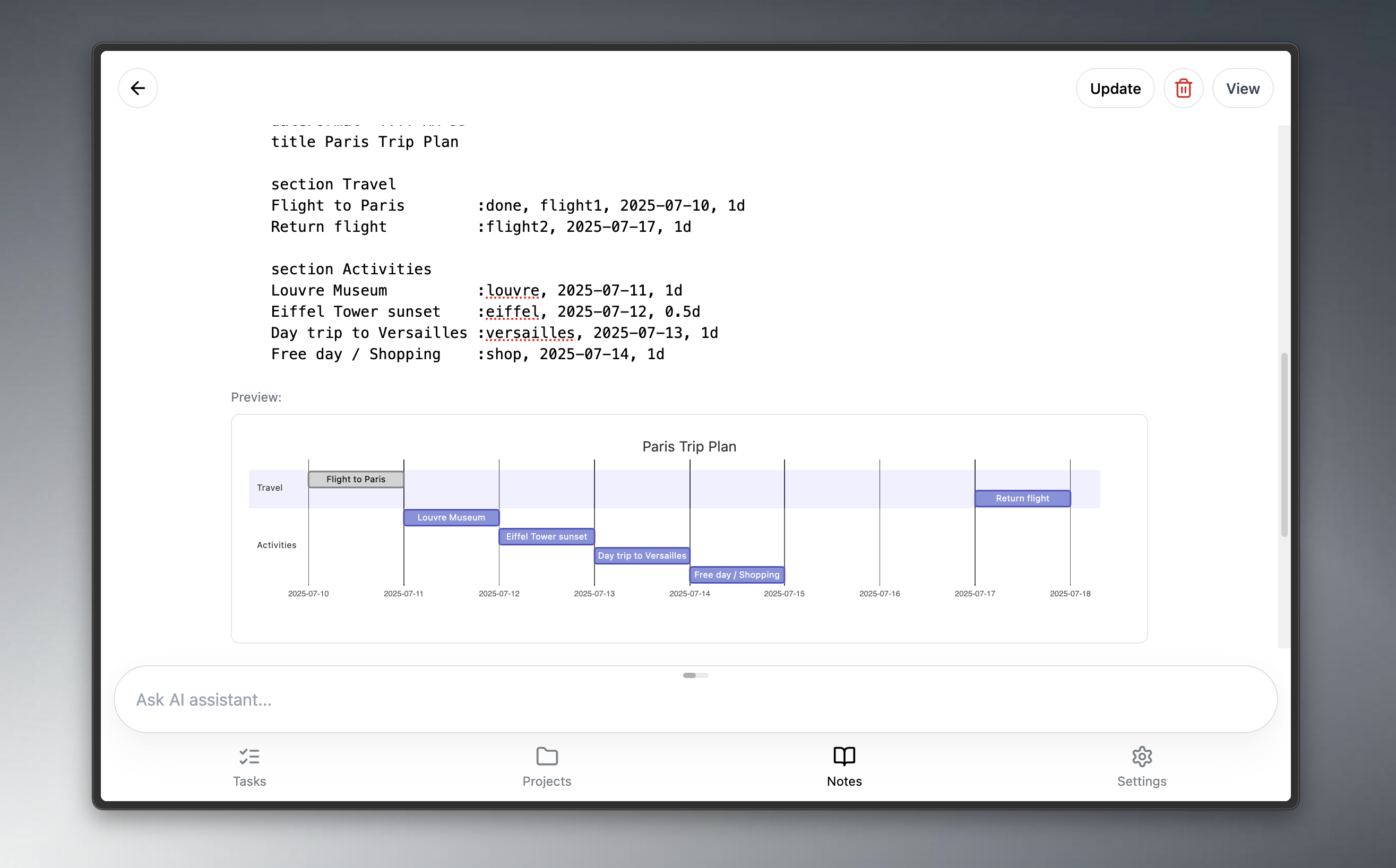The width and height of the screenshot is (1396, 868).
Task: Click the Louvre Museum gantt bar
Action: pos(451,517)
